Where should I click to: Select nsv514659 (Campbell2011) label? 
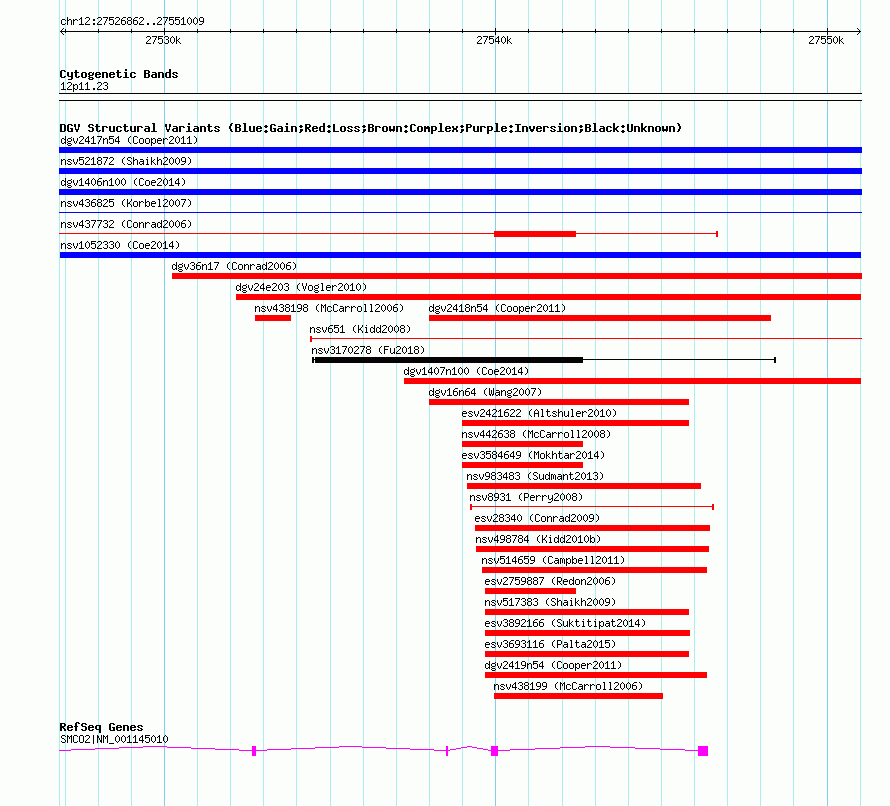tap(553, 560)
